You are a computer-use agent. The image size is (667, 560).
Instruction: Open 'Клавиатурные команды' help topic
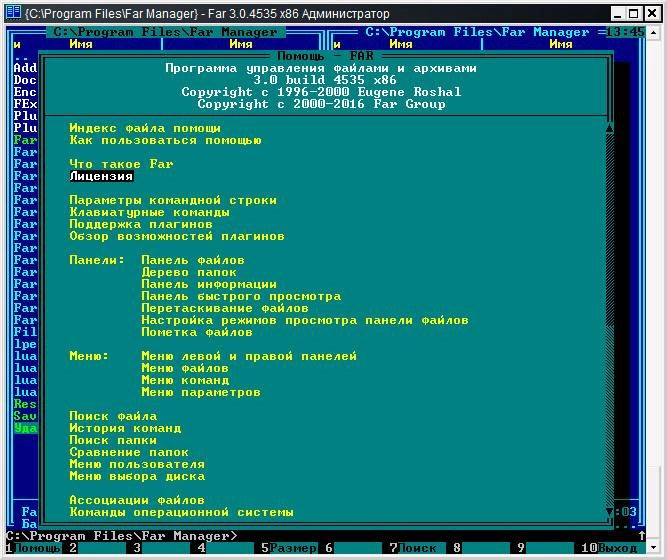pos(149,212)
